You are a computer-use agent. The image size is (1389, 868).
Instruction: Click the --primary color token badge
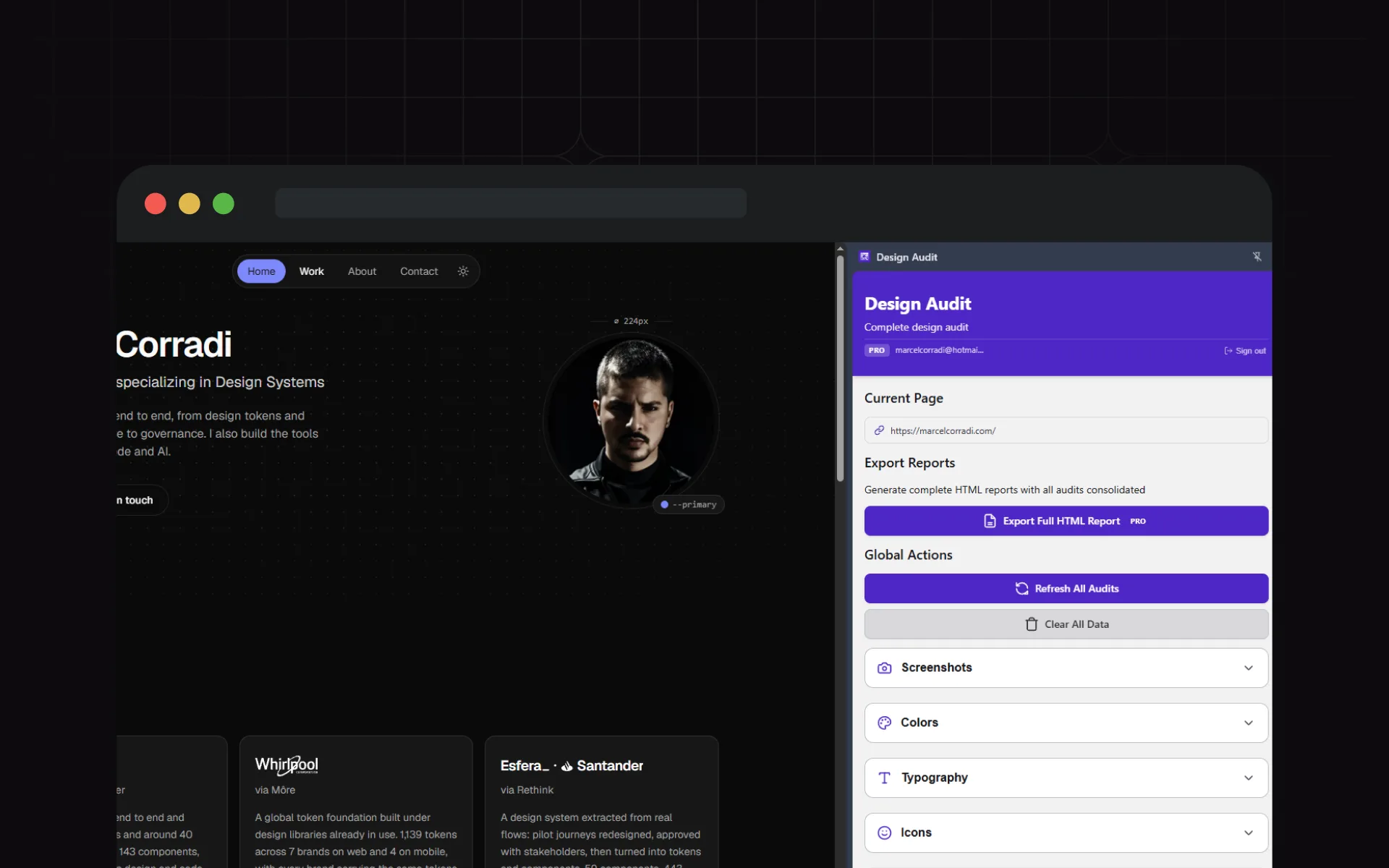pos(688,505)
